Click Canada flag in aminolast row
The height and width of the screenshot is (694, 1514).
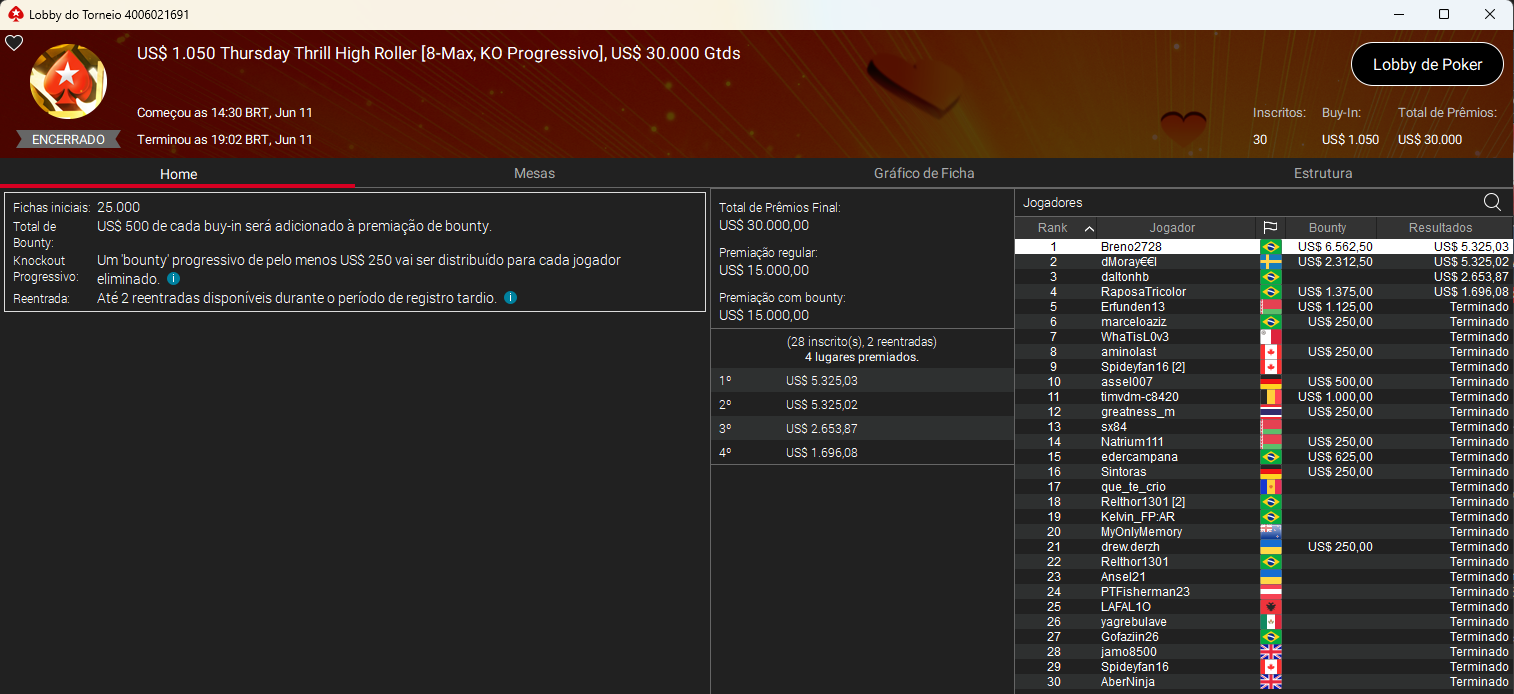[1271, 351]
